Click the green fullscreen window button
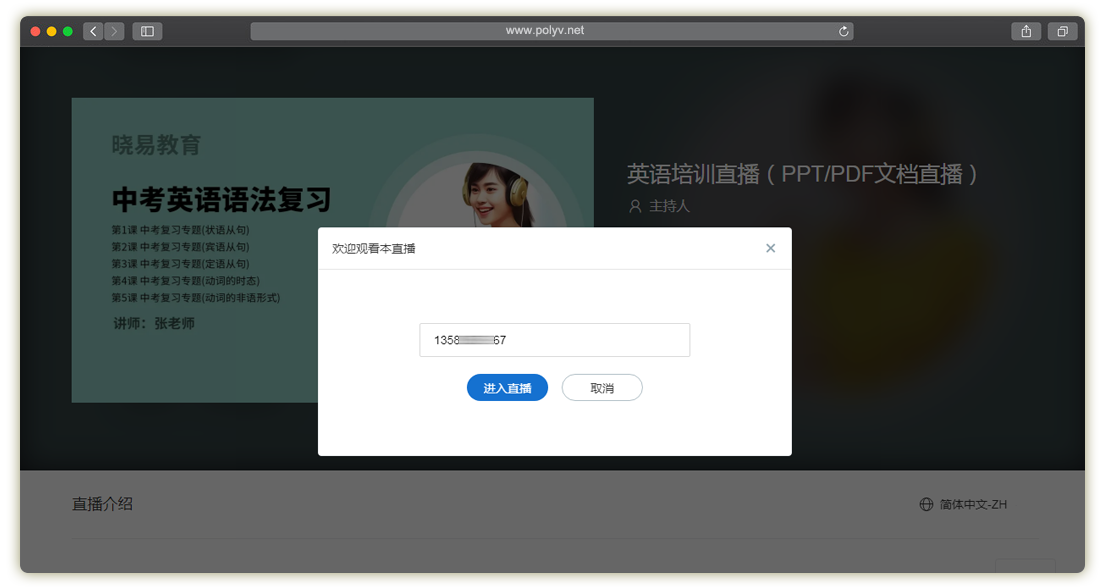The height and width of the screenshot is (588, 1100). [68, 31]
